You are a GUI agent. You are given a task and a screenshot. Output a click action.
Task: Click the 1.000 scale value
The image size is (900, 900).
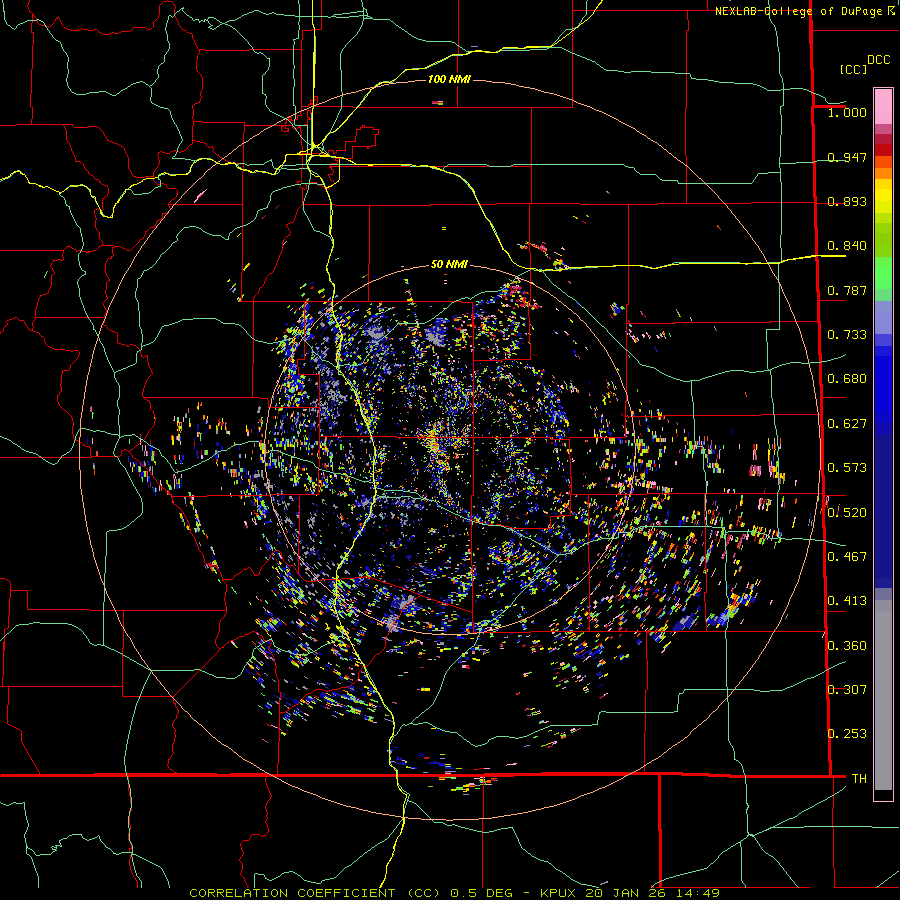tap(847, 112)
